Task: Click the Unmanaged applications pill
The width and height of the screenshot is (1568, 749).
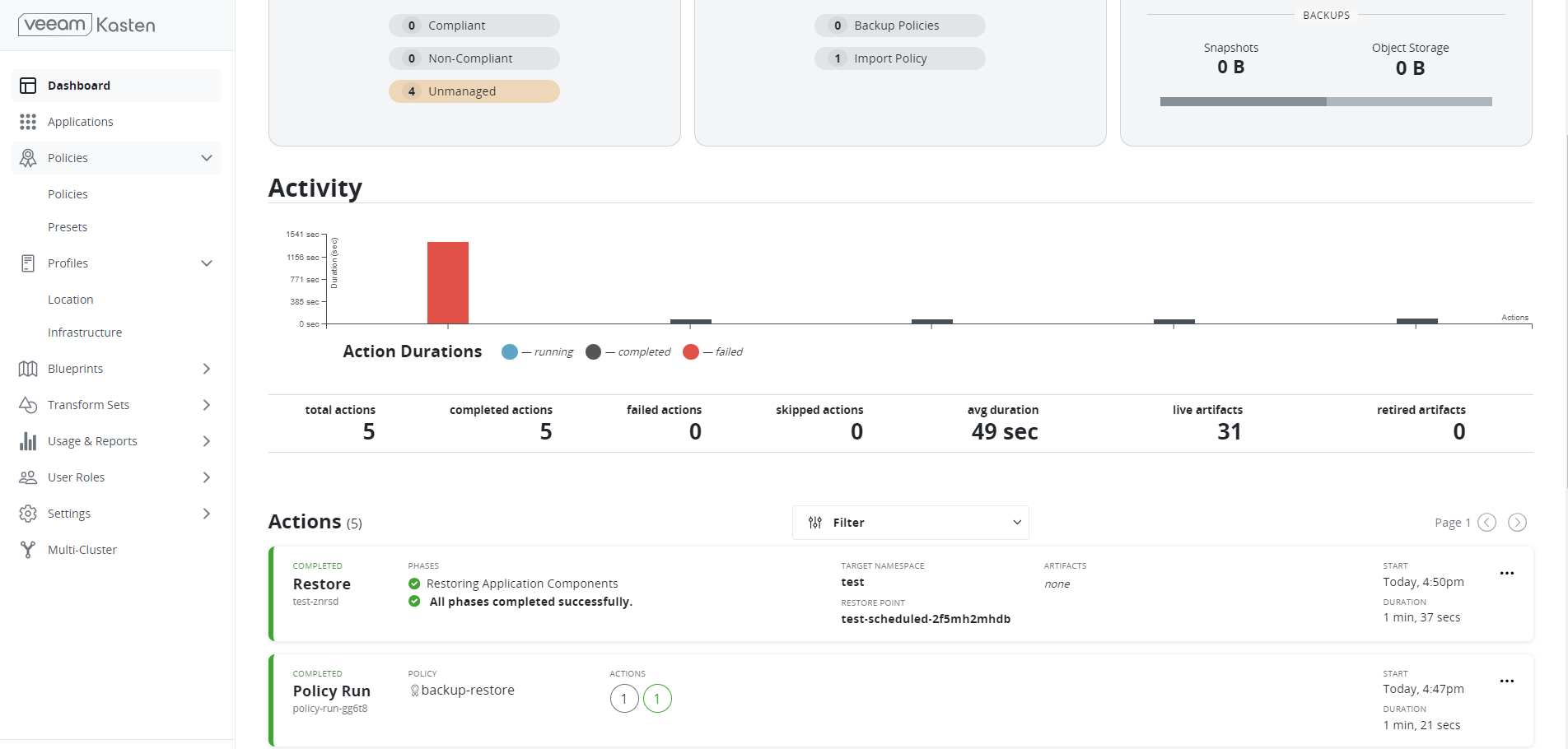Action: coord(474,91)
